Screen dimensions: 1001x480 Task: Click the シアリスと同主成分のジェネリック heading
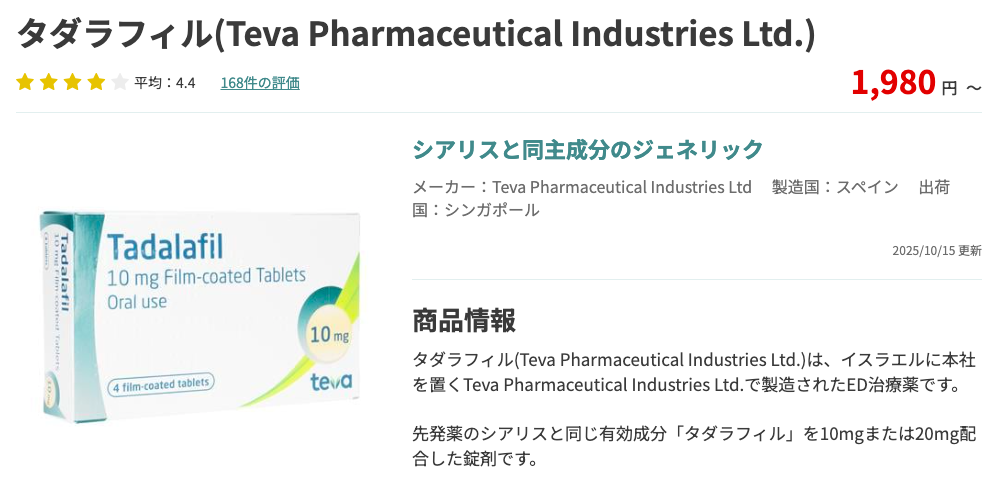tap(588, 150)
